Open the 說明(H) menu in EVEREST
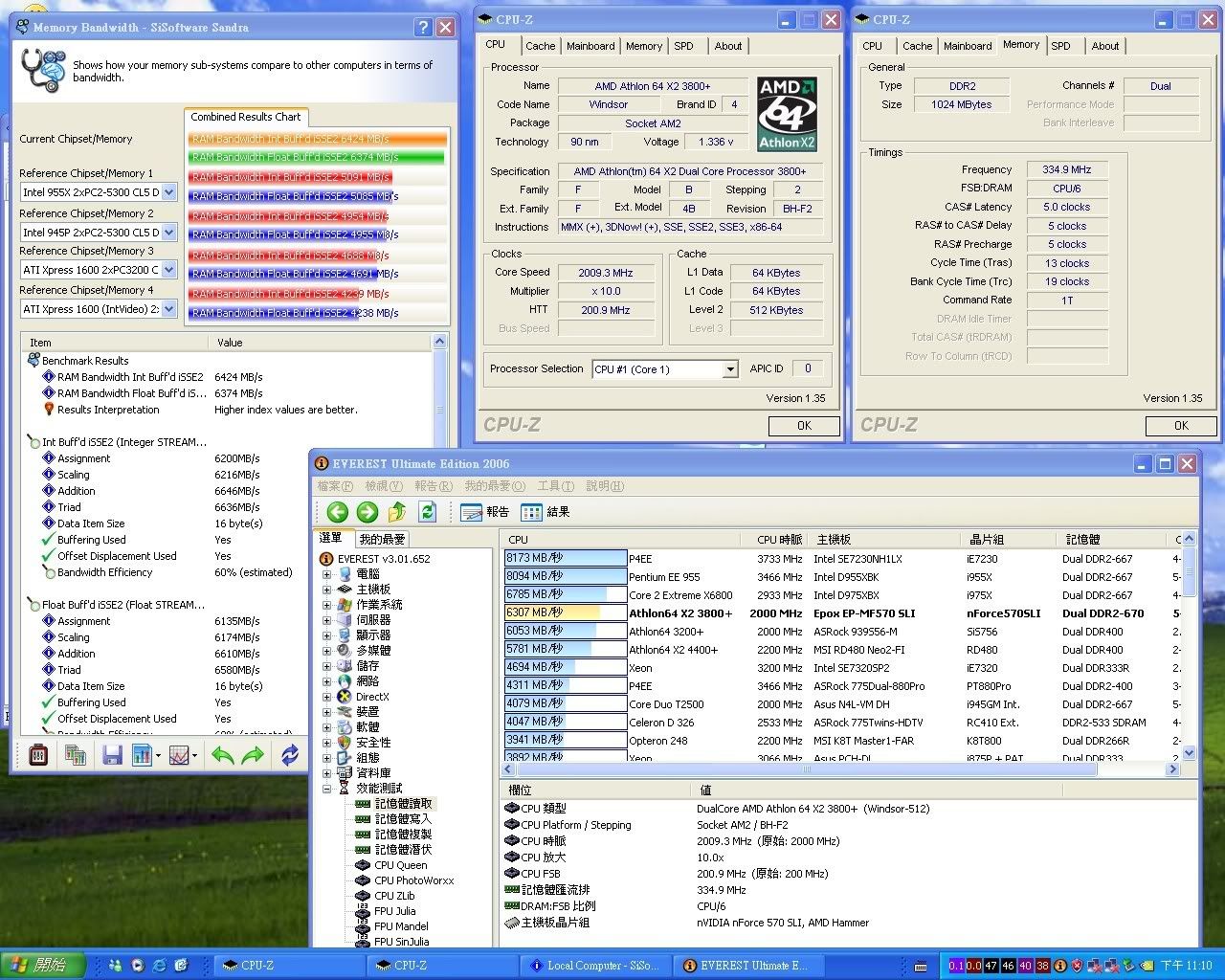Image resolution: width=1225 pixels, height=980 pixels. click(x=605, y=486)
